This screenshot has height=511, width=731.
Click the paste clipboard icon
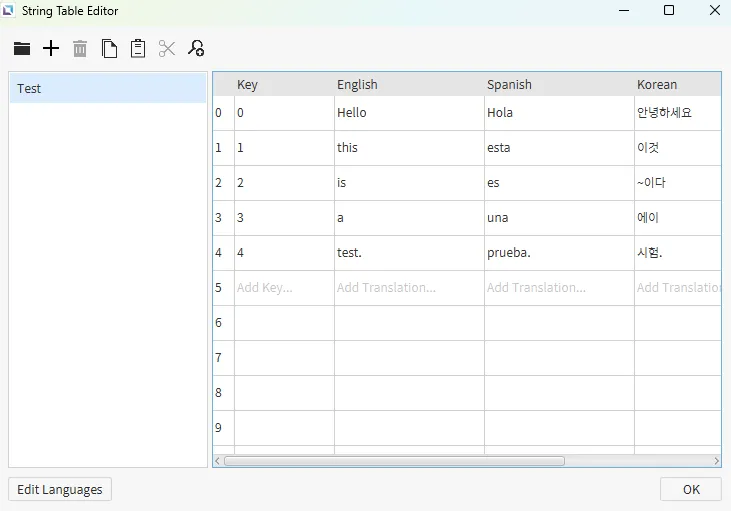138,48
